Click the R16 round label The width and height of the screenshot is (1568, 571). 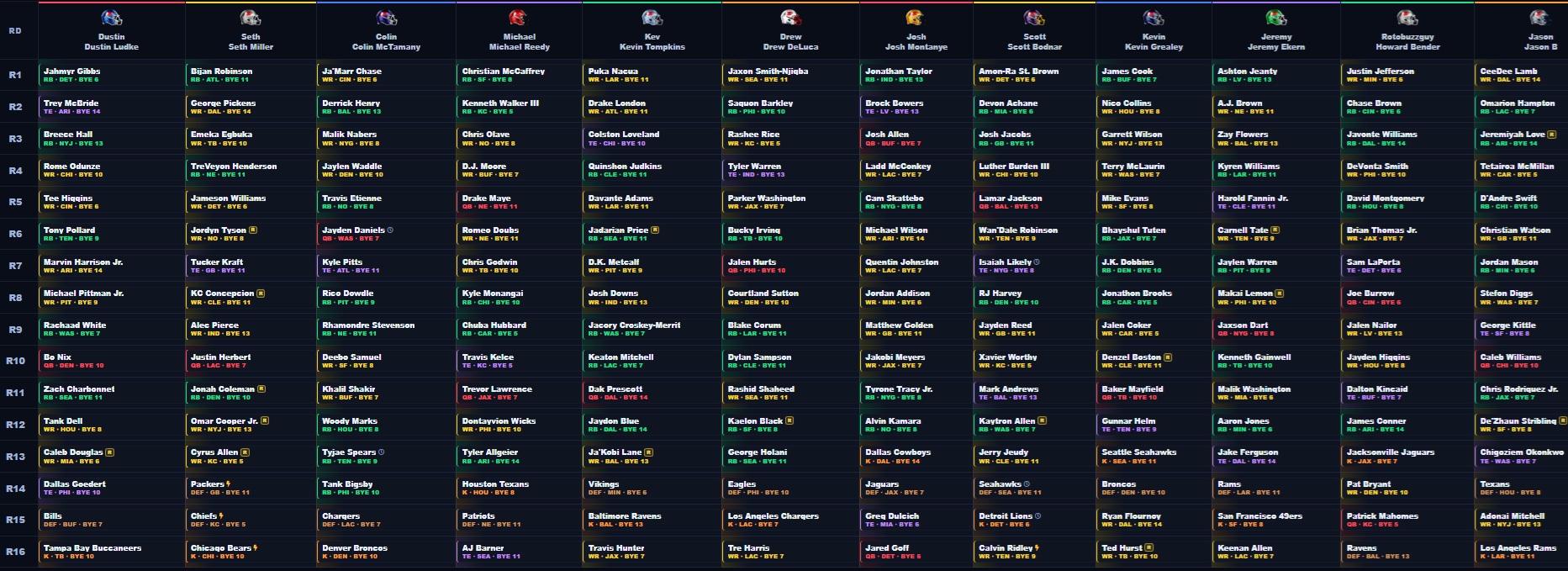point(15,552)
